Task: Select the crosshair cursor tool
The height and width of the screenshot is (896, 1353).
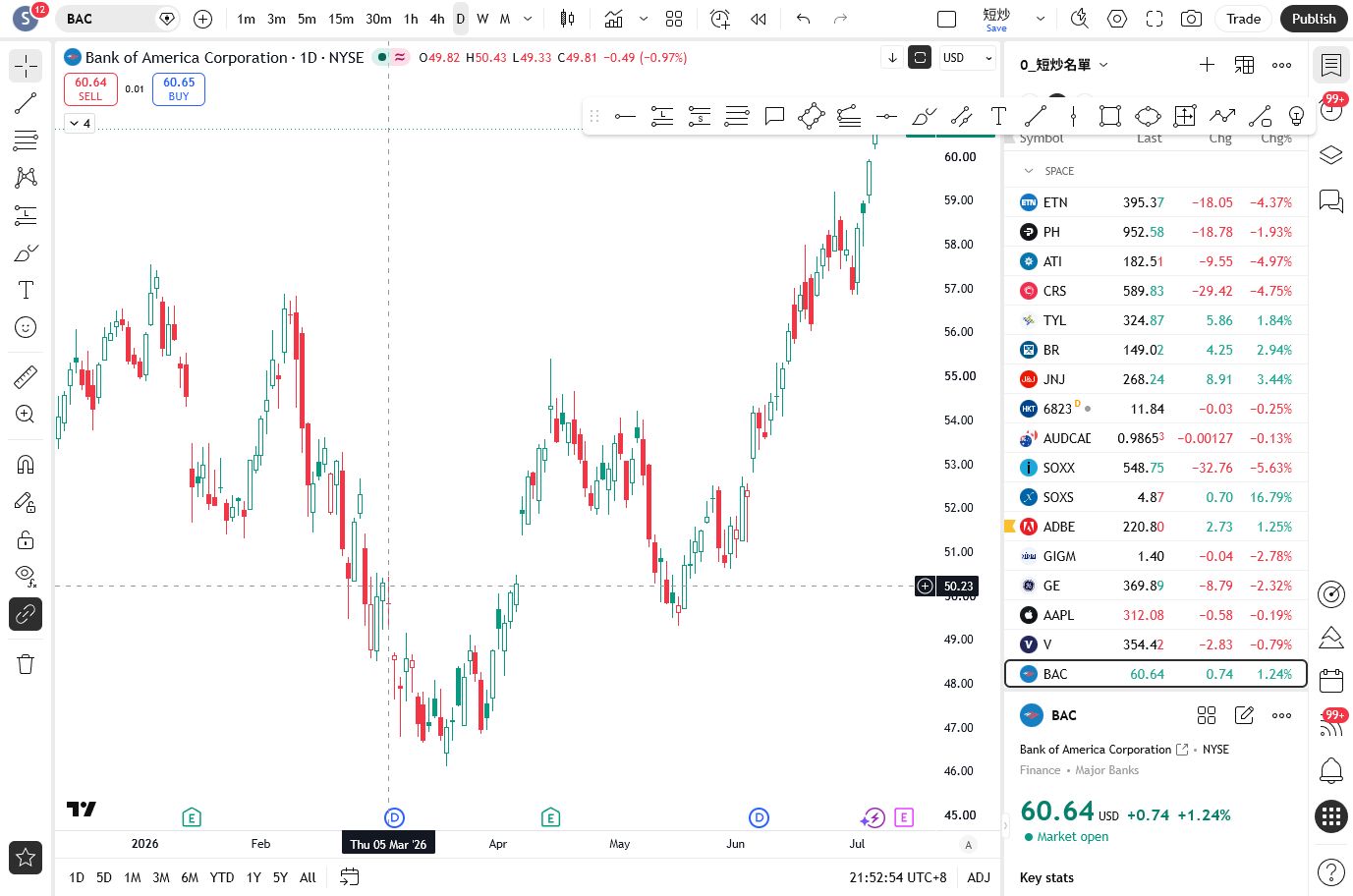Action: [x=26, y=66]
